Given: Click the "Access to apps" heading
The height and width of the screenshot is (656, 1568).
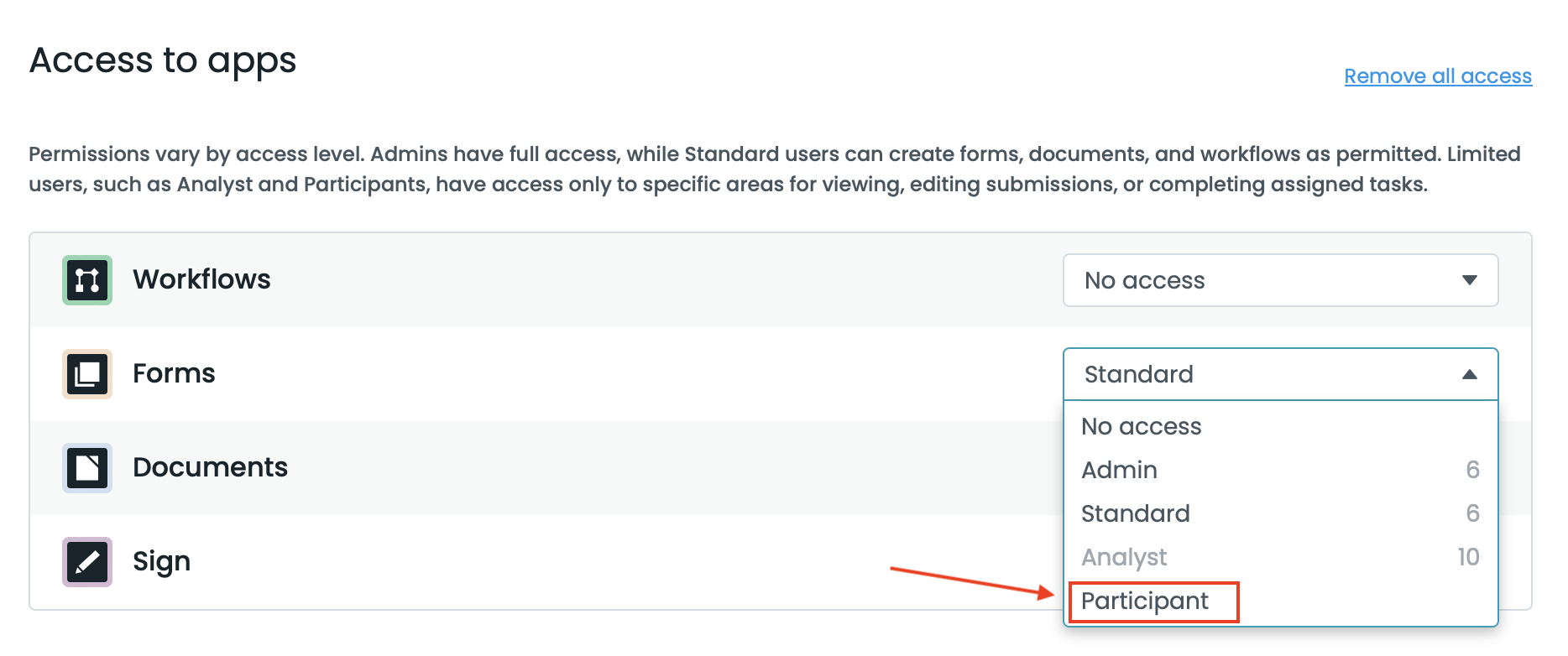Looking at the screenshot, I should coord(163,60).
